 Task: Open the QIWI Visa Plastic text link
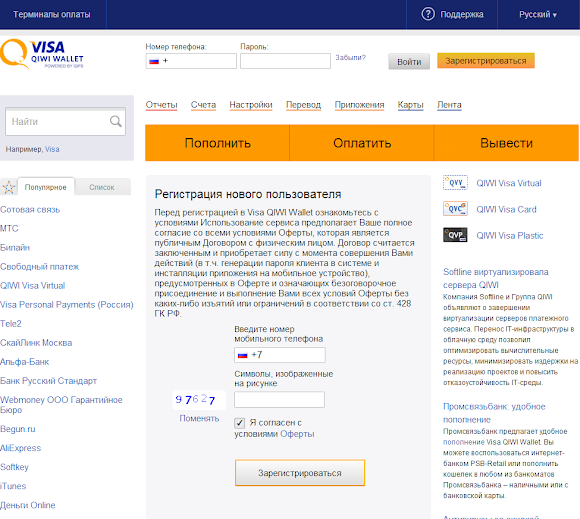pos(509,236)
